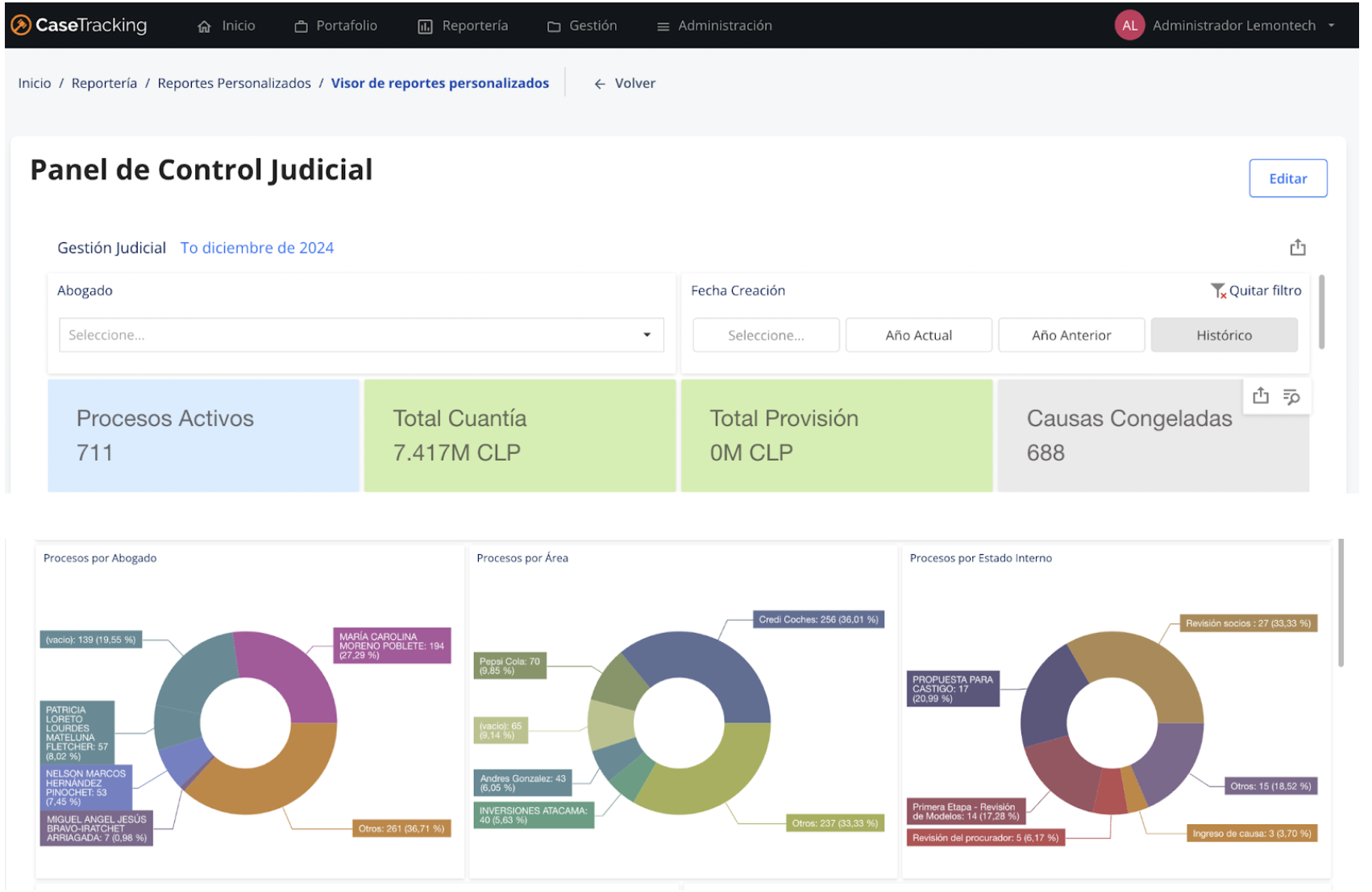Click the Andres Gonzalez: 43 label

pyautogui.click(x=523, y=782)
